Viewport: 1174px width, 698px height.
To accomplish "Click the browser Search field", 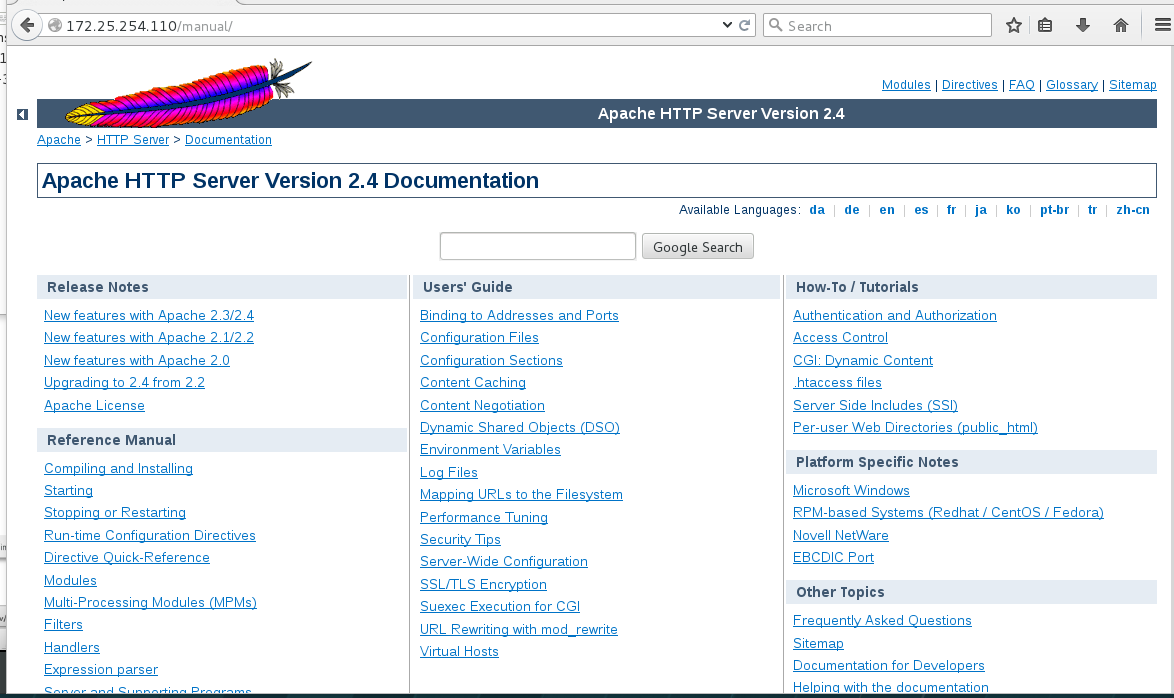I will click(x=878, y=25).
